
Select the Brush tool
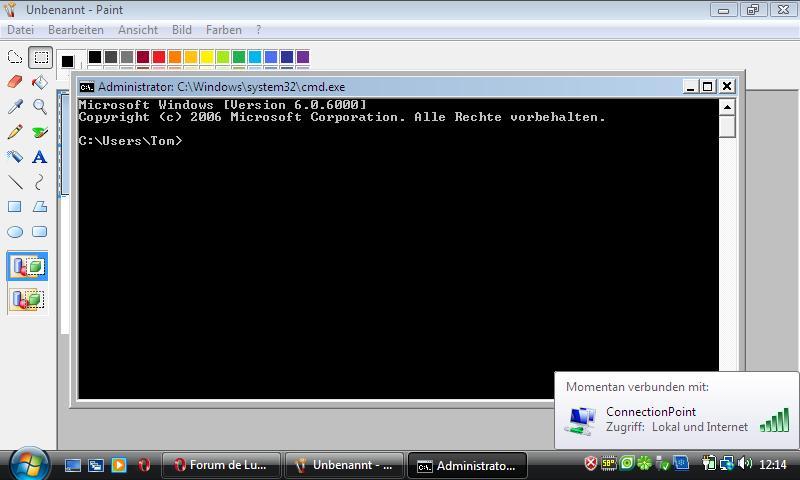[x=40, y=132]
